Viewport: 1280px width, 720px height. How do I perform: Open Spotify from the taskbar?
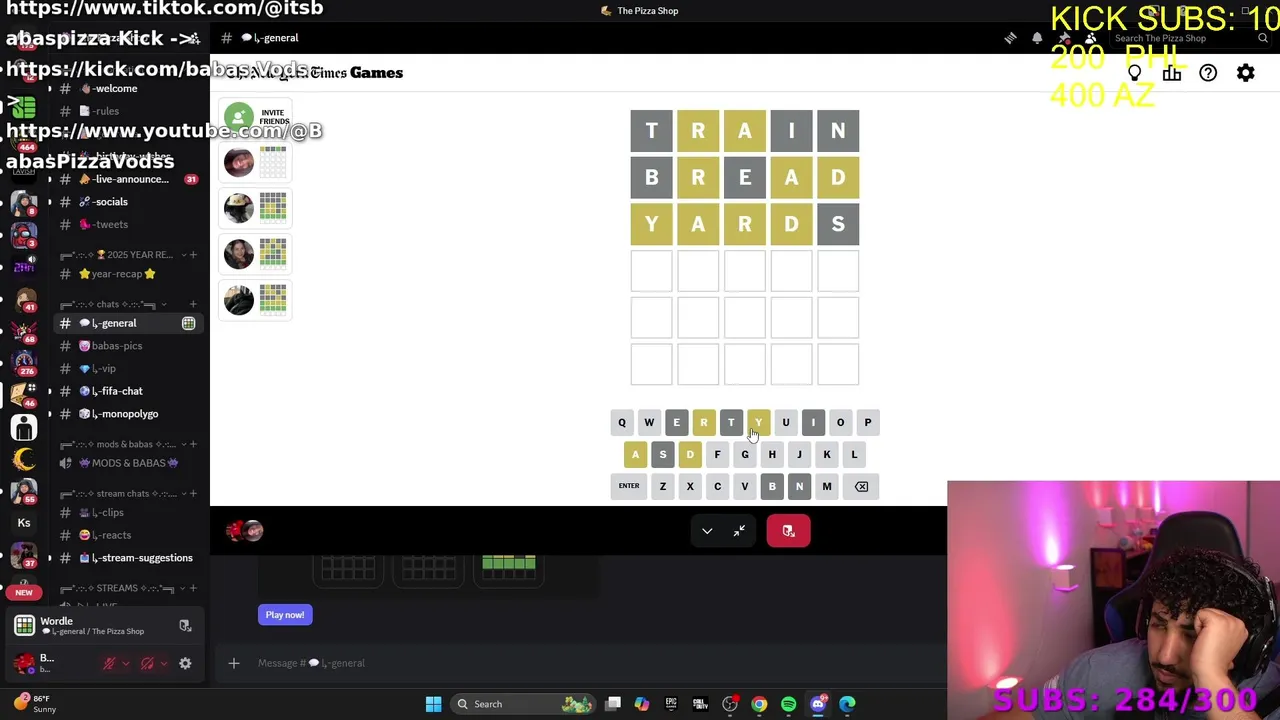click(x=788, y=704)
